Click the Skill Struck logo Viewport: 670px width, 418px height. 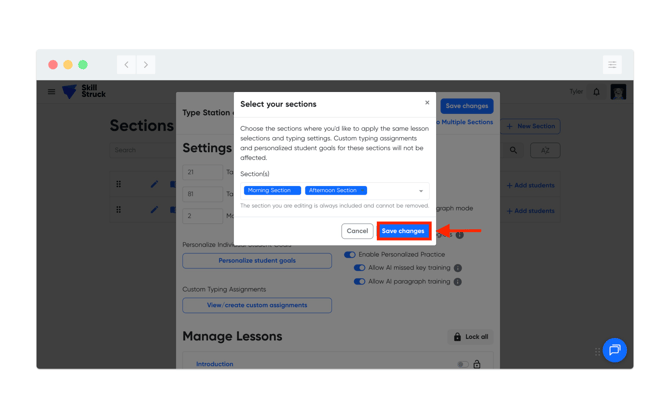coord(84,91)
